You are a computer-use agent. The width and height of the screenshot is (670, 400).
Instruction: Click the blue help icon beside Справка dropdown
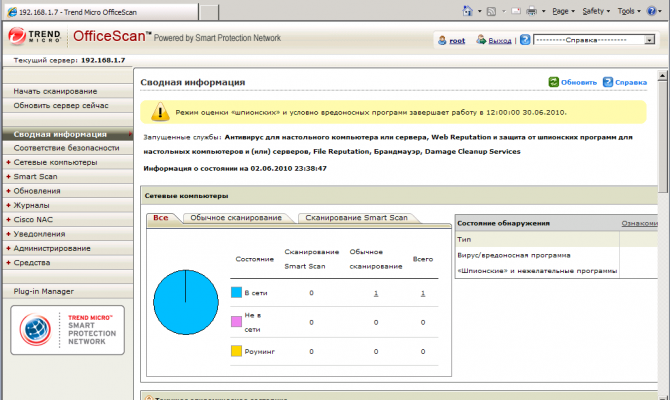click(x=525, y=40)
